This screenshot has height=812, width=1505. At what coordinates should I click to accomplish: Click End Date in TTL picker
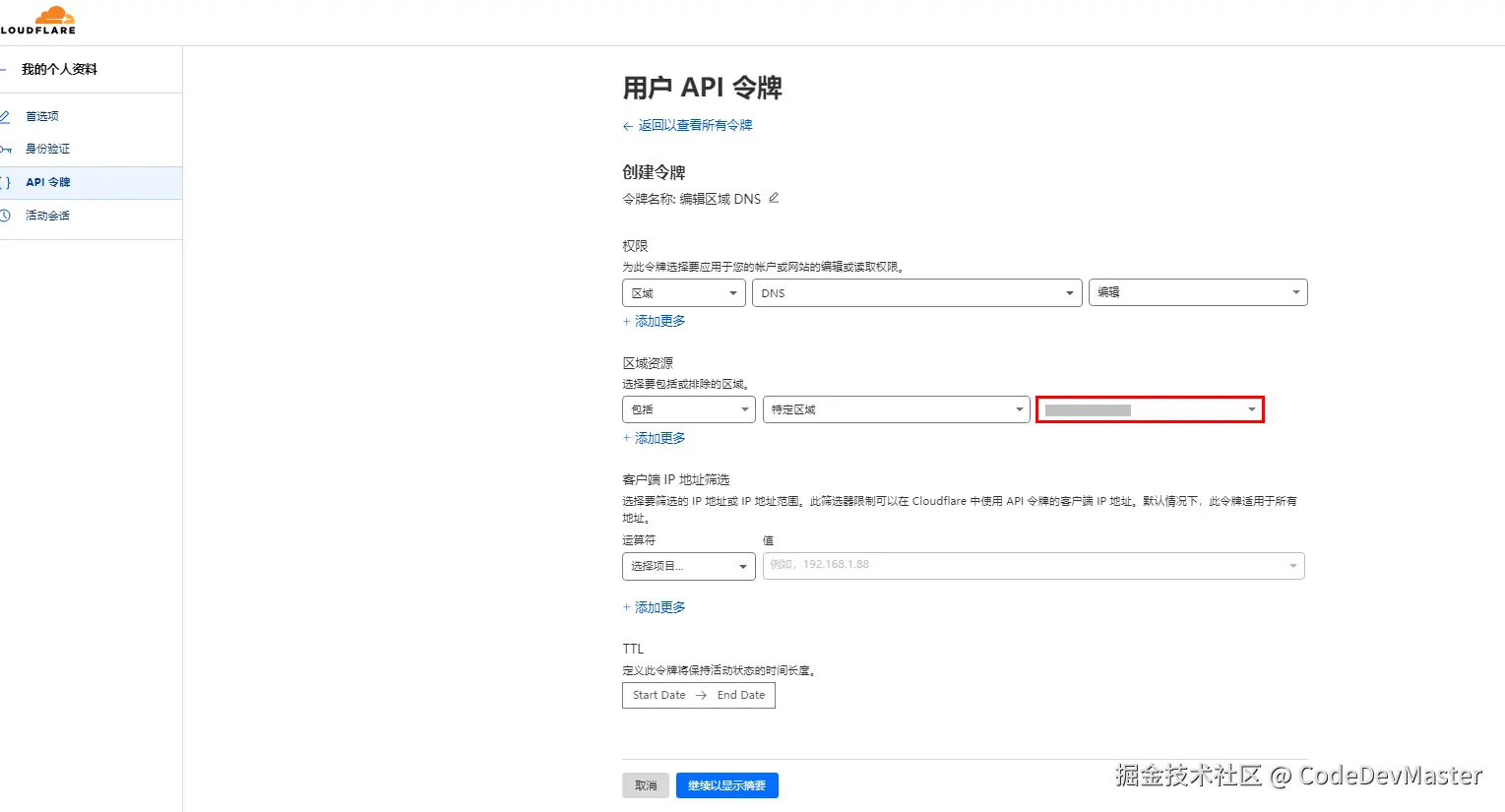pyautogui.click(x=741, y=695)
